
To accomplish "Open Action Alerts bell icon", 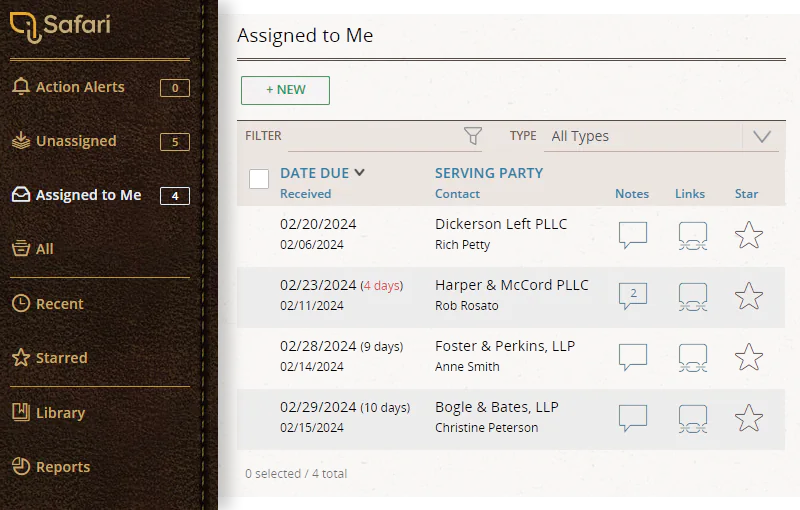I will pos(21,87).
